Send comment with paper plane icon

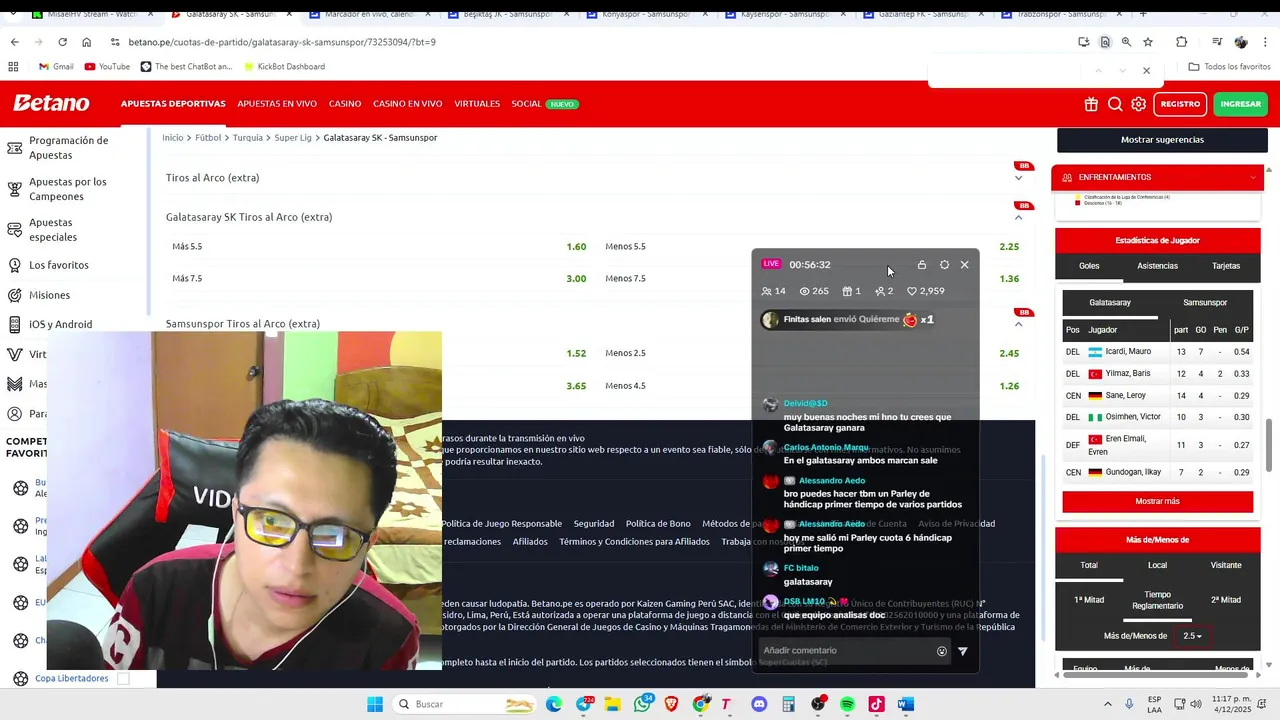pos(963,651)
